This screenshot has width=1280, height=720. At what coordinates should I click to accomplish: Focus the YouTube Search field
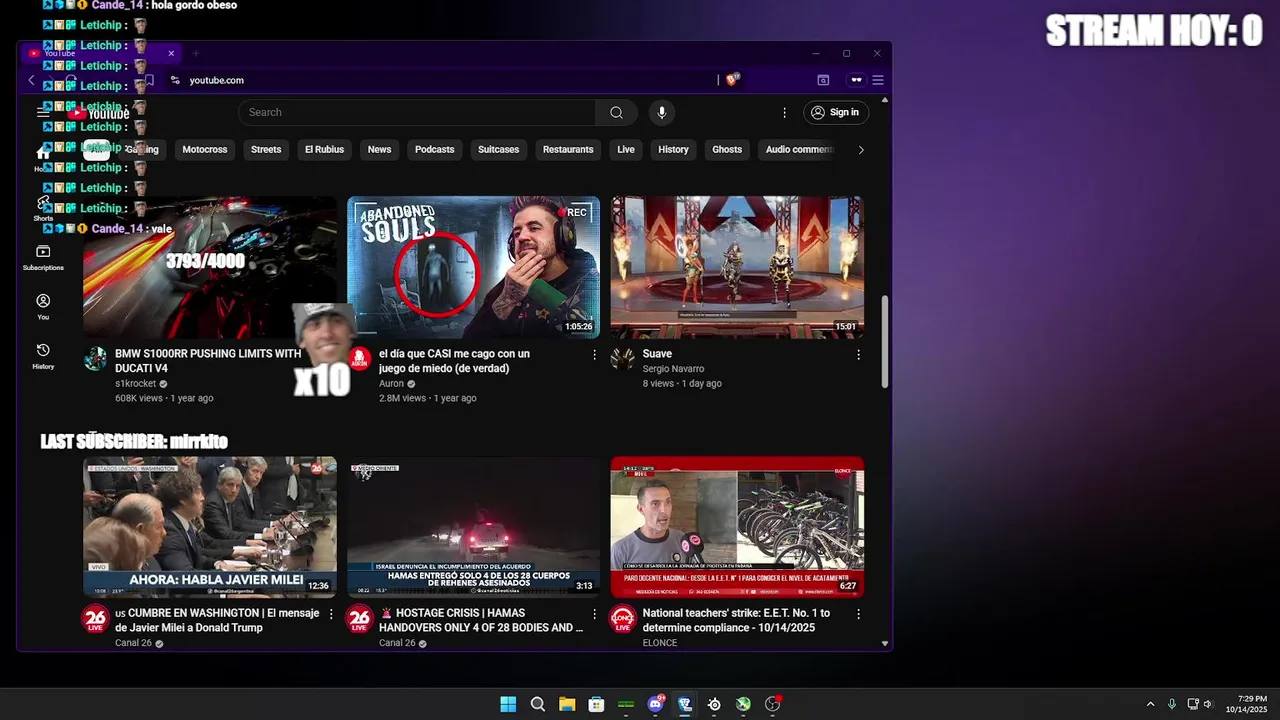tap(417, 112)
